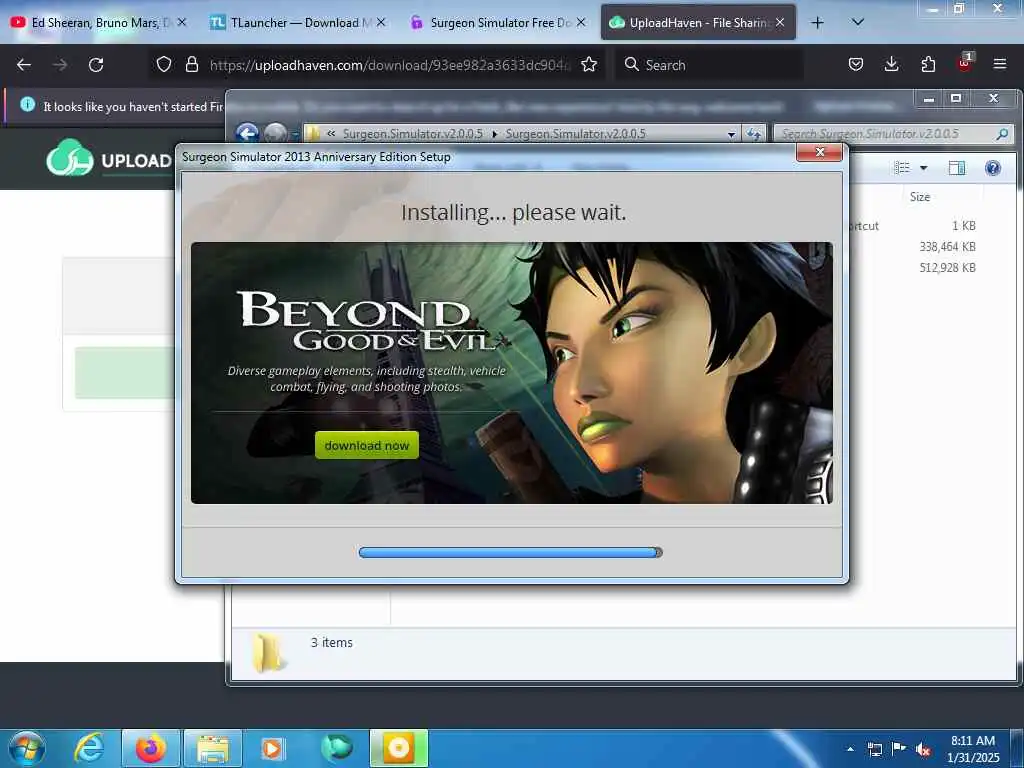
Task: Open the Save to Pocket icon
Action: click(856, 64)
